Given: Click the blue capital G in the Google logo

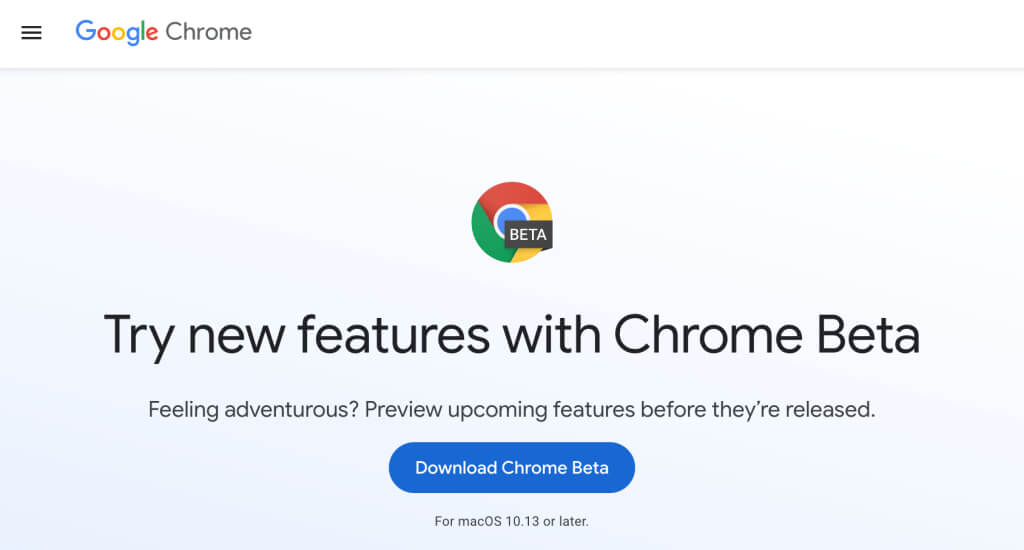Looking at the screenshot, I should [x=85, y=31].
